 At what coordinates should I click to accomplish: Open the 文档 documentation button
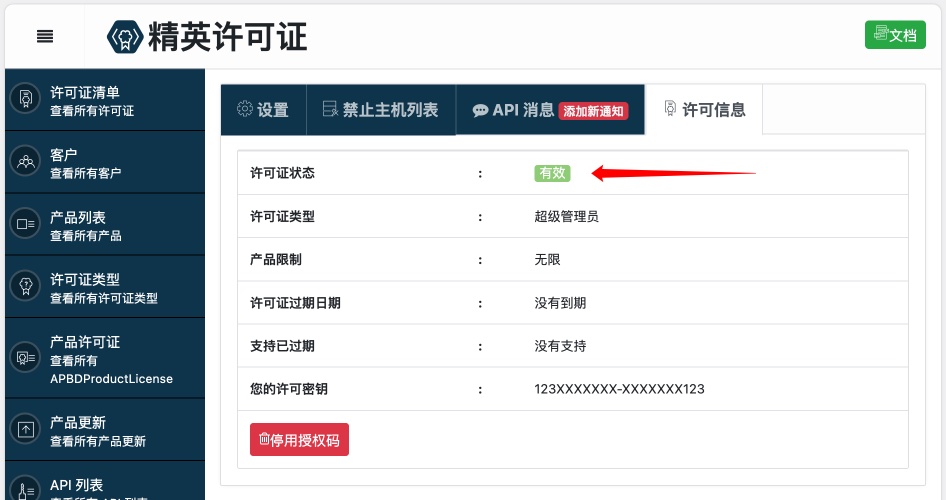pos(895,35)
